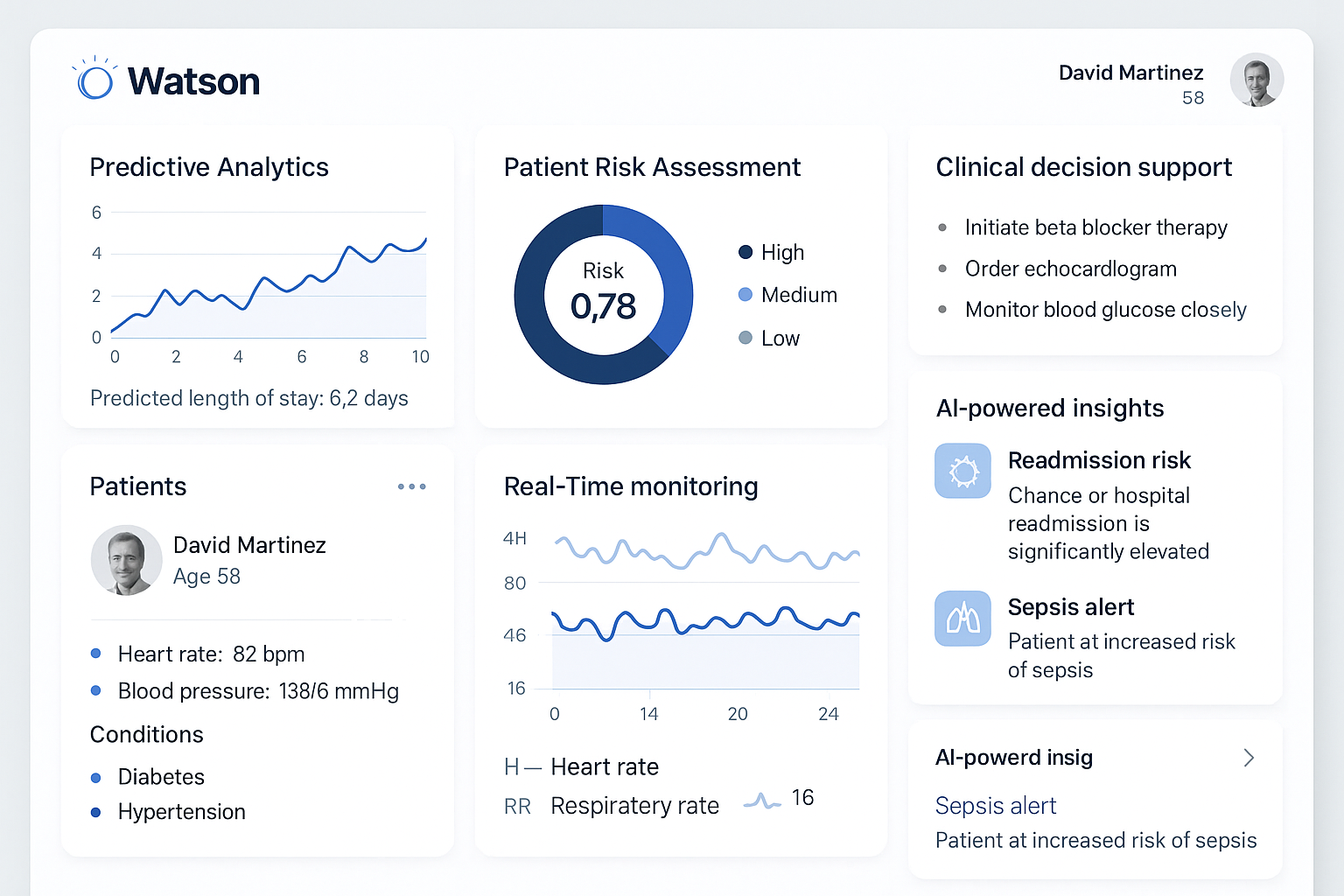This screenshot has width=1344, height=896.
Task: Click David Martinez's patient photo thumbnail
Action: 126,560
